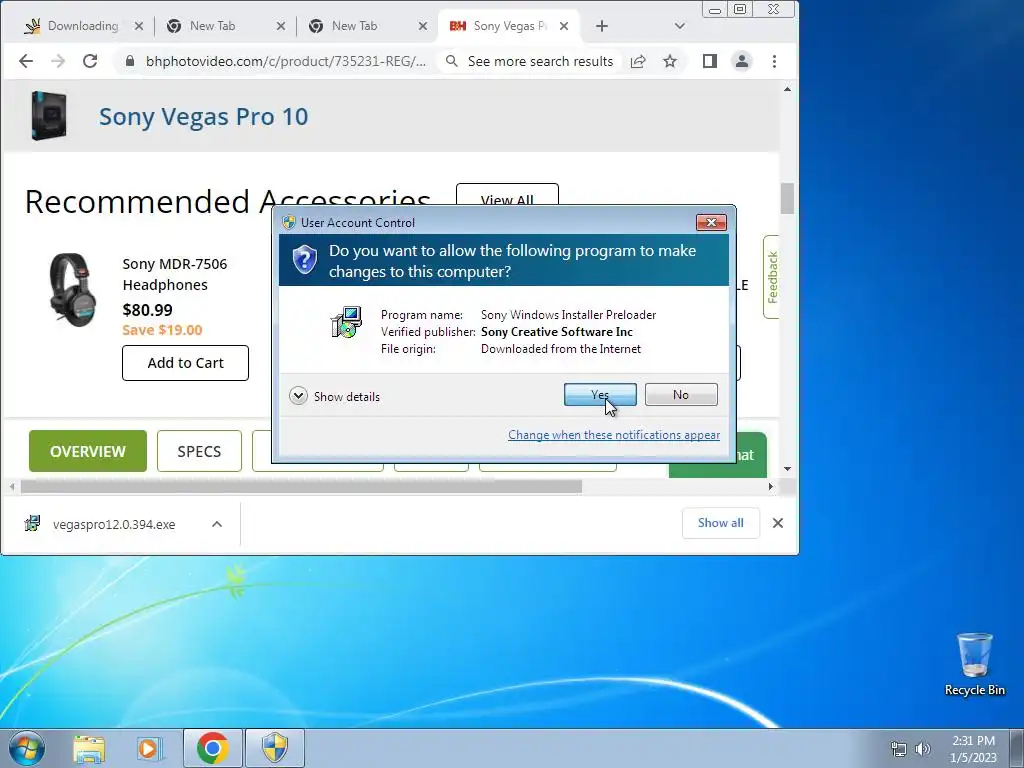The image size is (1024, 768).
Task: Open the Feedback side tab
Action: [772, 277]
